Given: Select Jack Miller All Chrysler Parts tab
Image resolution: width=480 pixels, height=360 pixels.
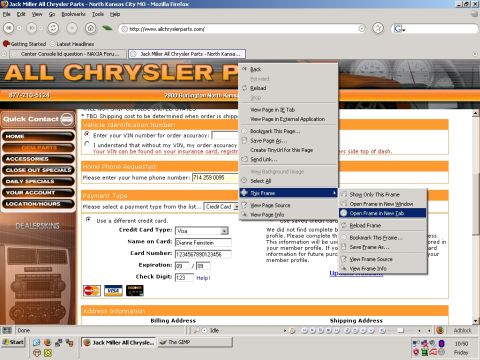Looking at the screenshot, I should (187, 54).
